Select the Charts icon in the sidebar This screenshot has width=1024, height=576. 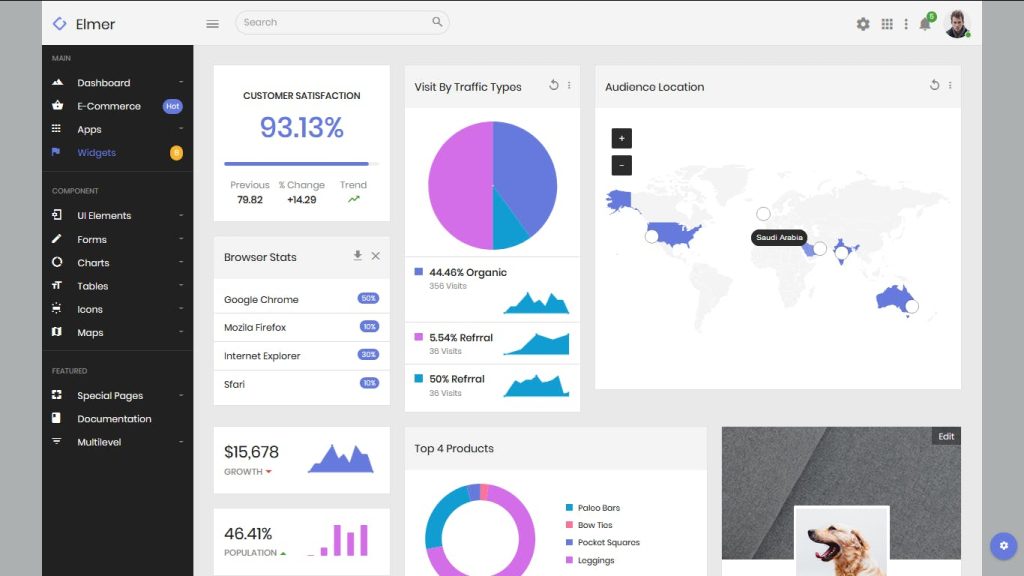pyautogui.click(x=56, y=262)
